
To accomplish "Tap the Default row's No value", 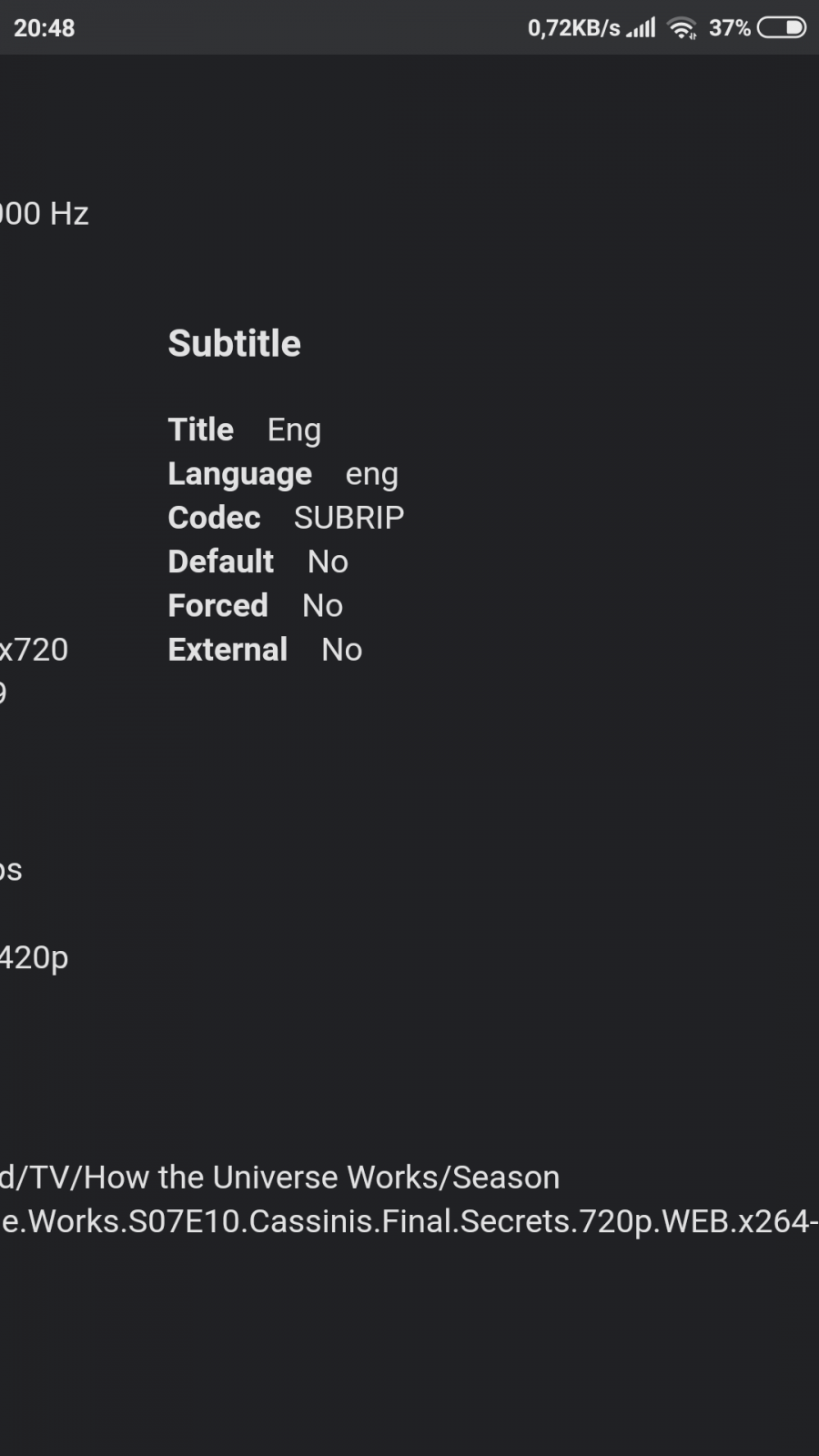I will 328,561.
